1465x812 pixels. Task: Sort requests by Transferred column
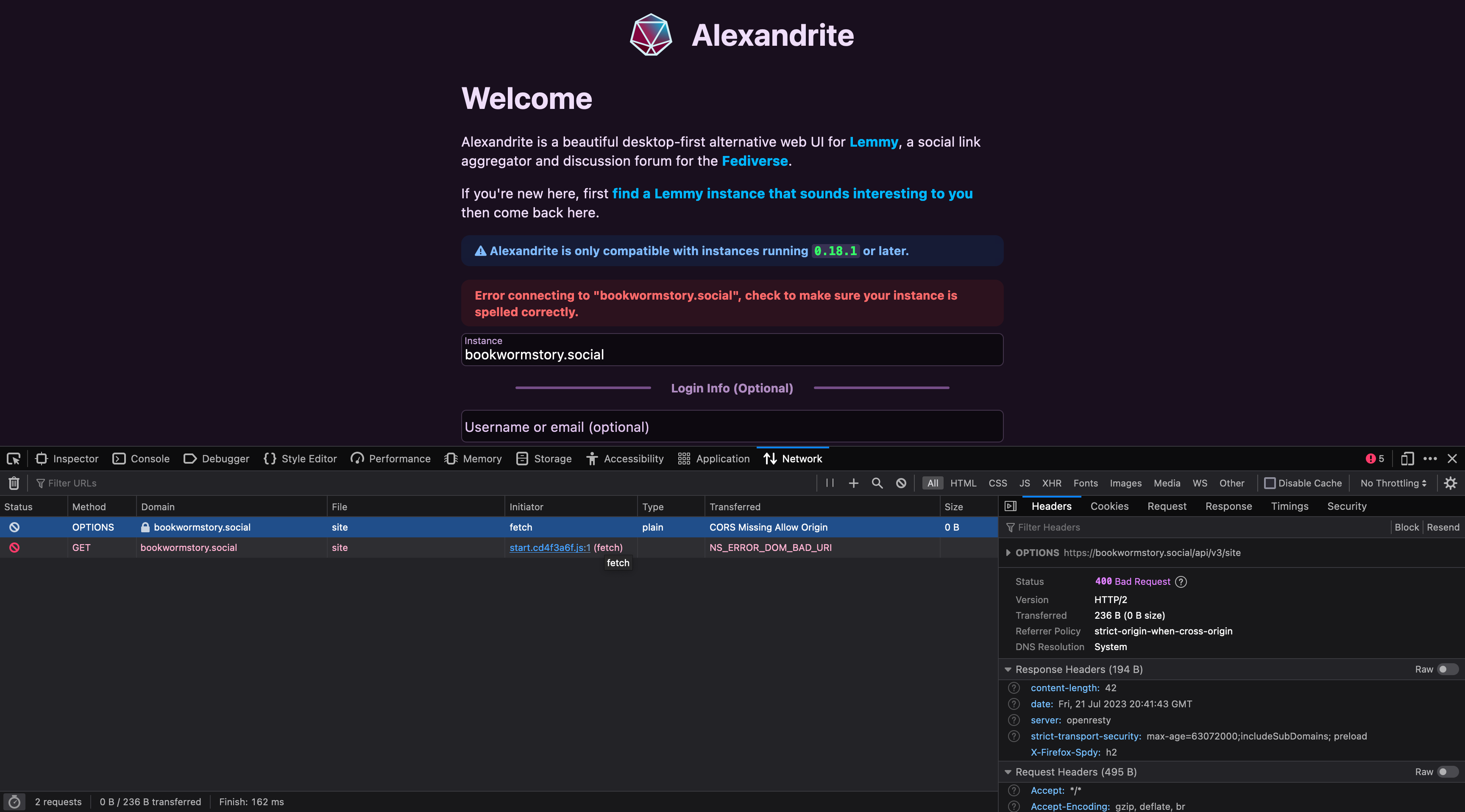pos(822,506)
